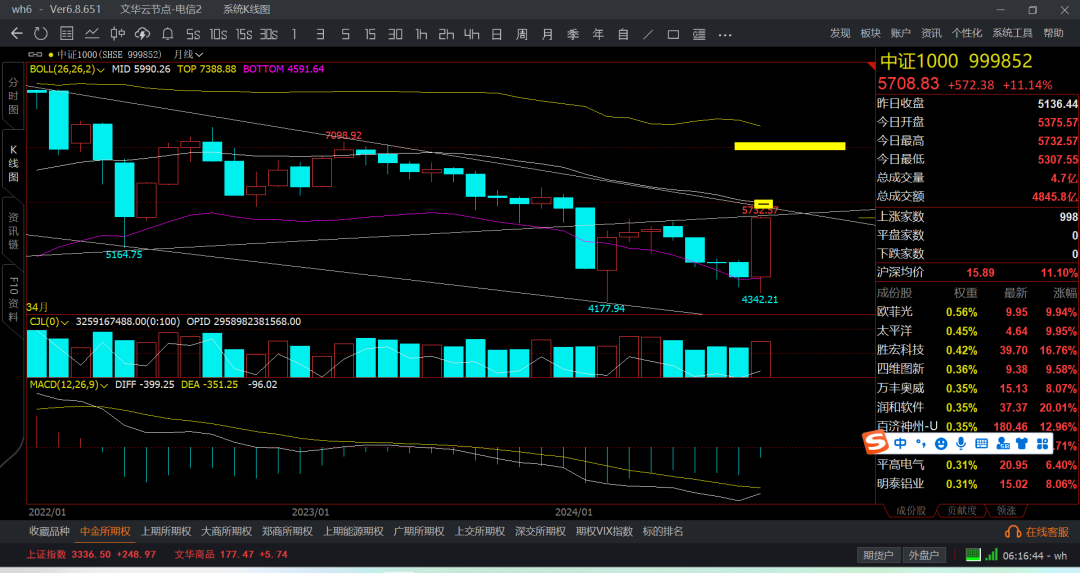Open 在线客服 online support link
The image size is (1080, 573).
[x=1038, y=532]
